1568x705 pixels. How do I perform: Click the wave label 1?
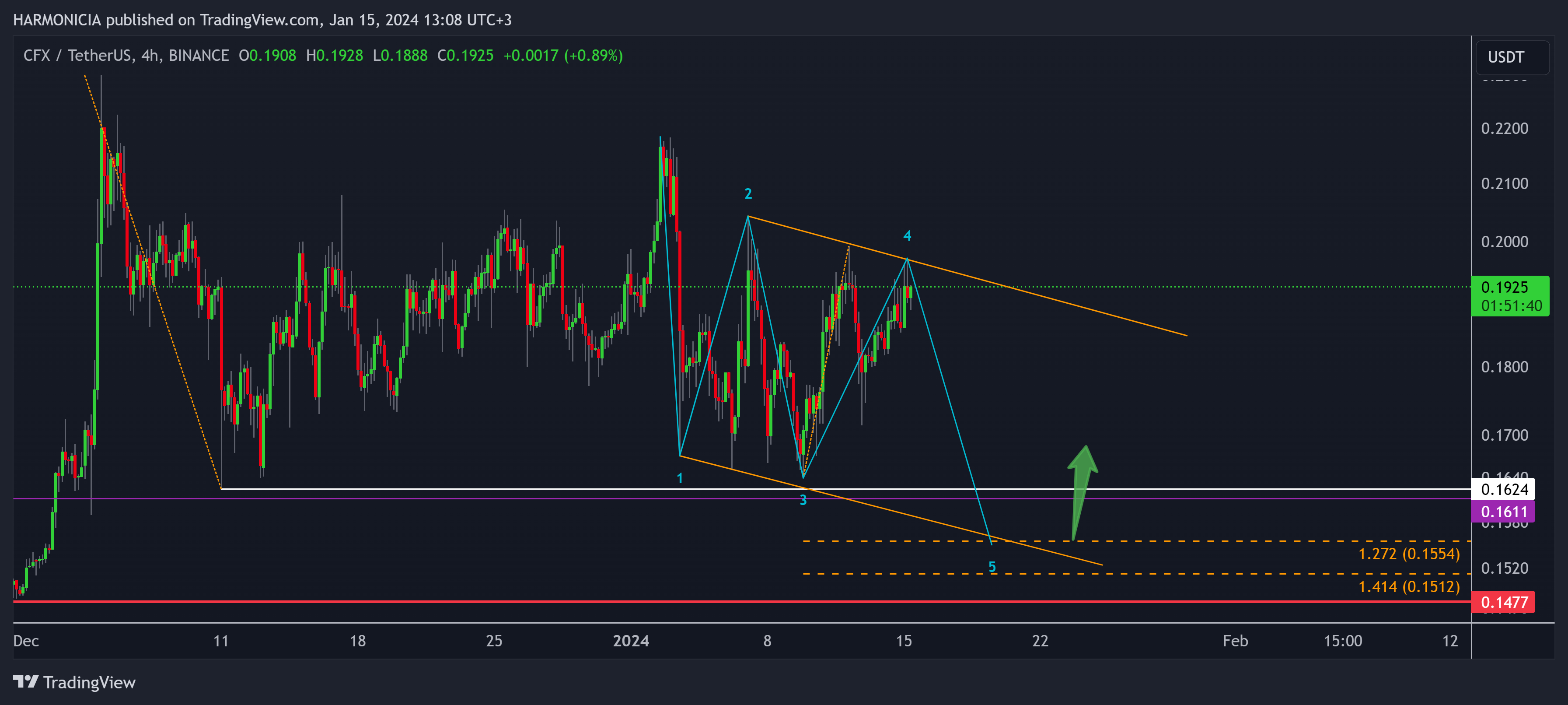coord(680,478)
